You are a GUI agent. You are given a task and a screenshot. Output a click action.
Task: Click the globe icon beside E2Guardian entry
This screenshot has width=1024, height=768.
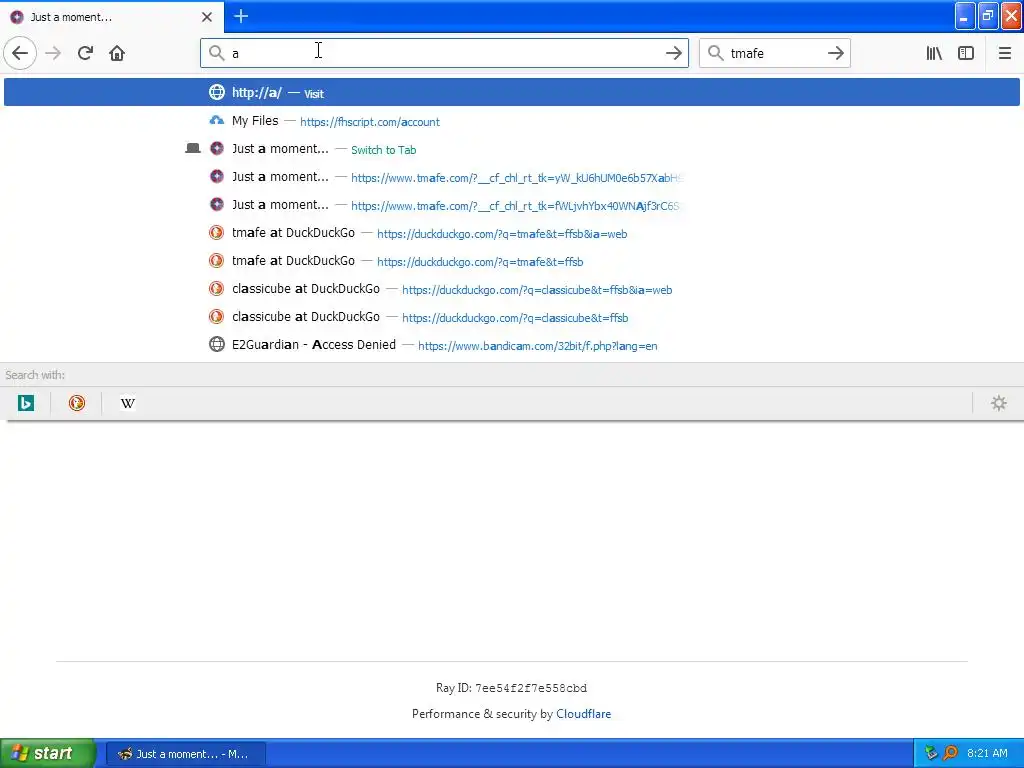[x=217, y=344]
